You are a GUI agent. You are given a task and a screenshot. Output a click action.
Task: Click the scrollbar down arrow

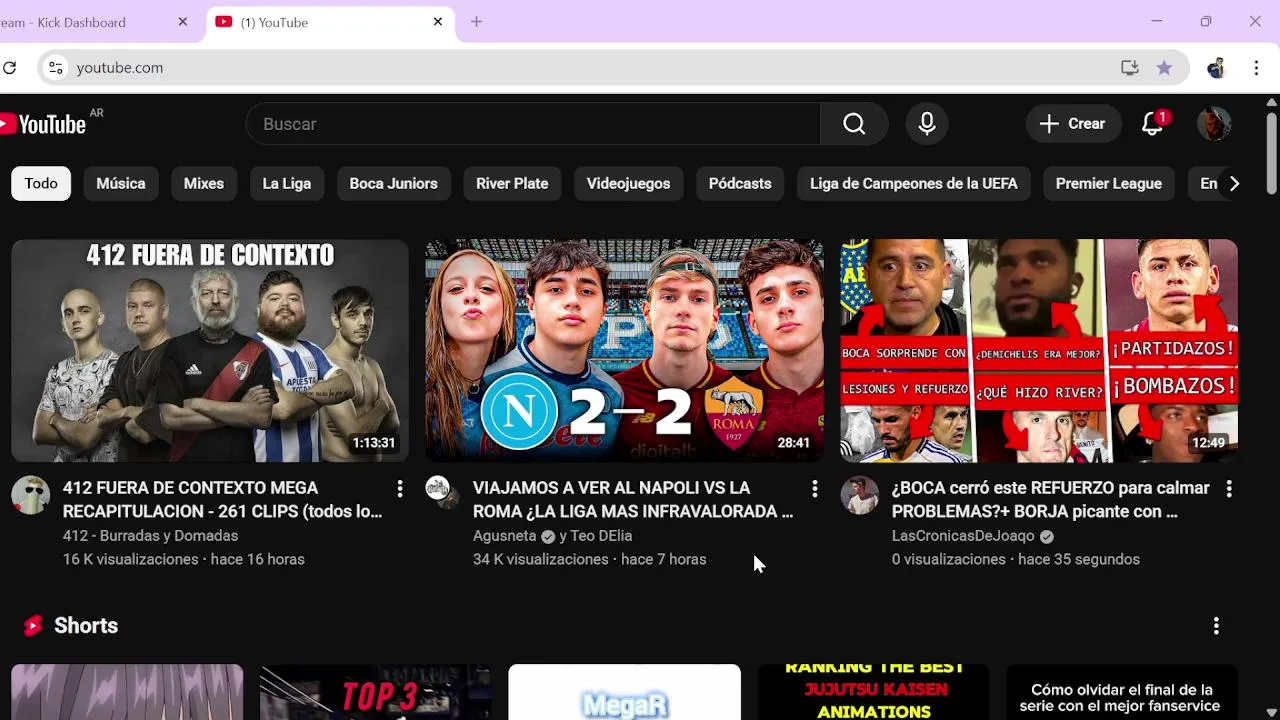point(1272,712)
